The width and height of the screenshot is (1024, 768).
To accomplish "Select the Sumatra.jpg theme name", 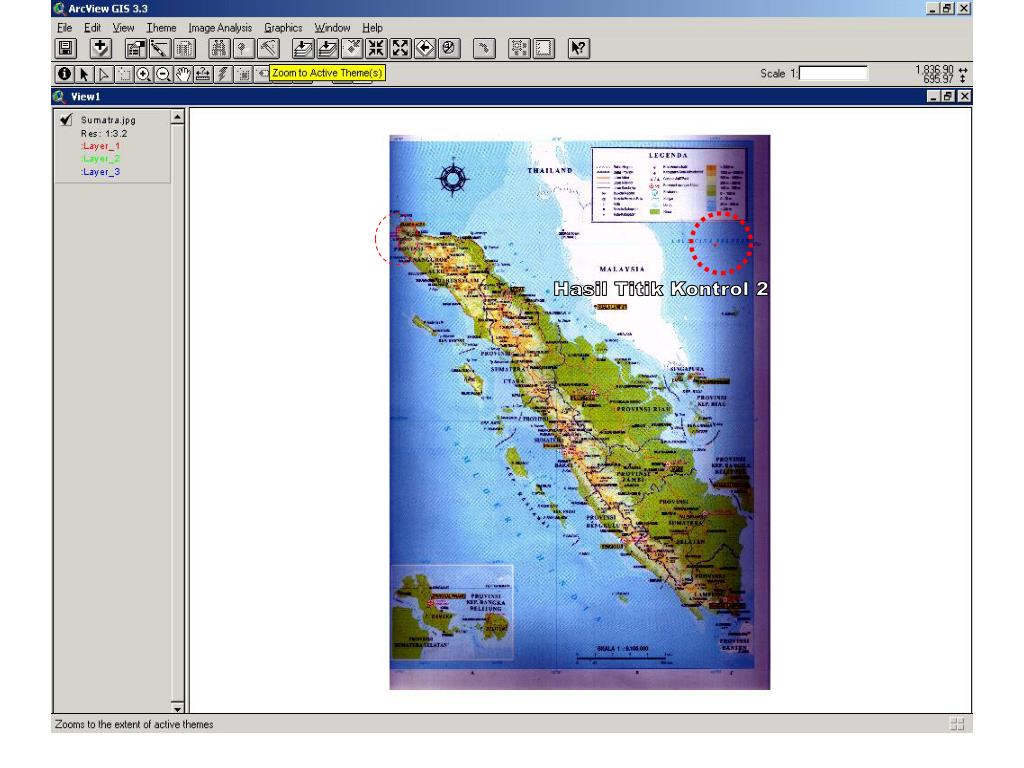I will click(108, 120).
